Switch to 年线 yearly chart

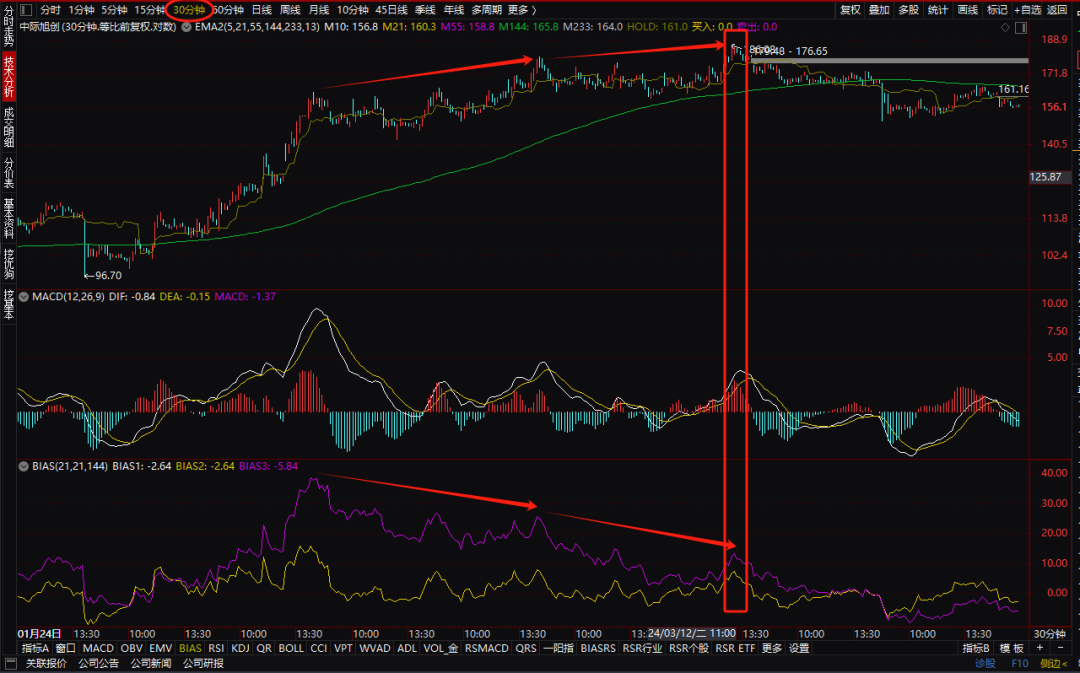(x=453, y=10)
